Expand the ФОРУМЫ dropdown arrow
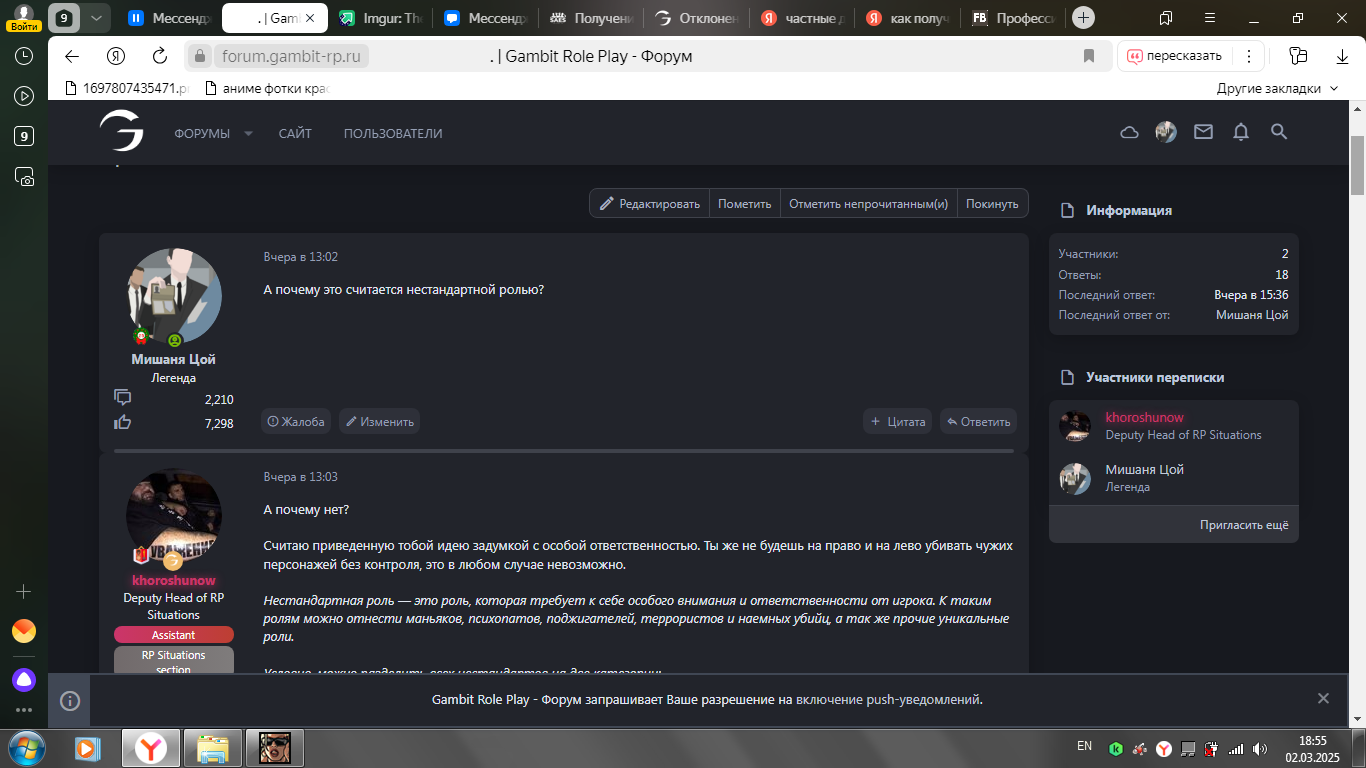Viewport: 1366px width, 768px height. click(249, 134)
